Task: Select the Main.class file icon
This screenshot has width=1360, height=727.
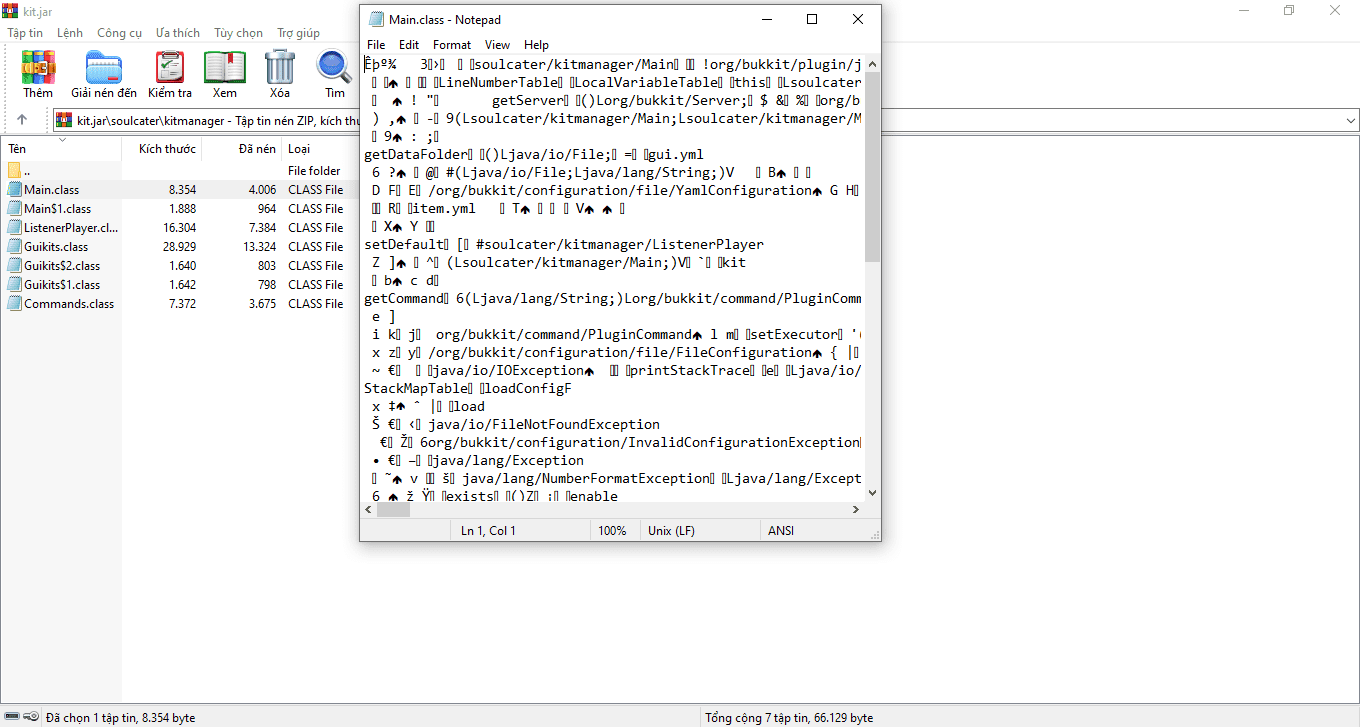Action: pyautogui.click(x=15, y=190)
